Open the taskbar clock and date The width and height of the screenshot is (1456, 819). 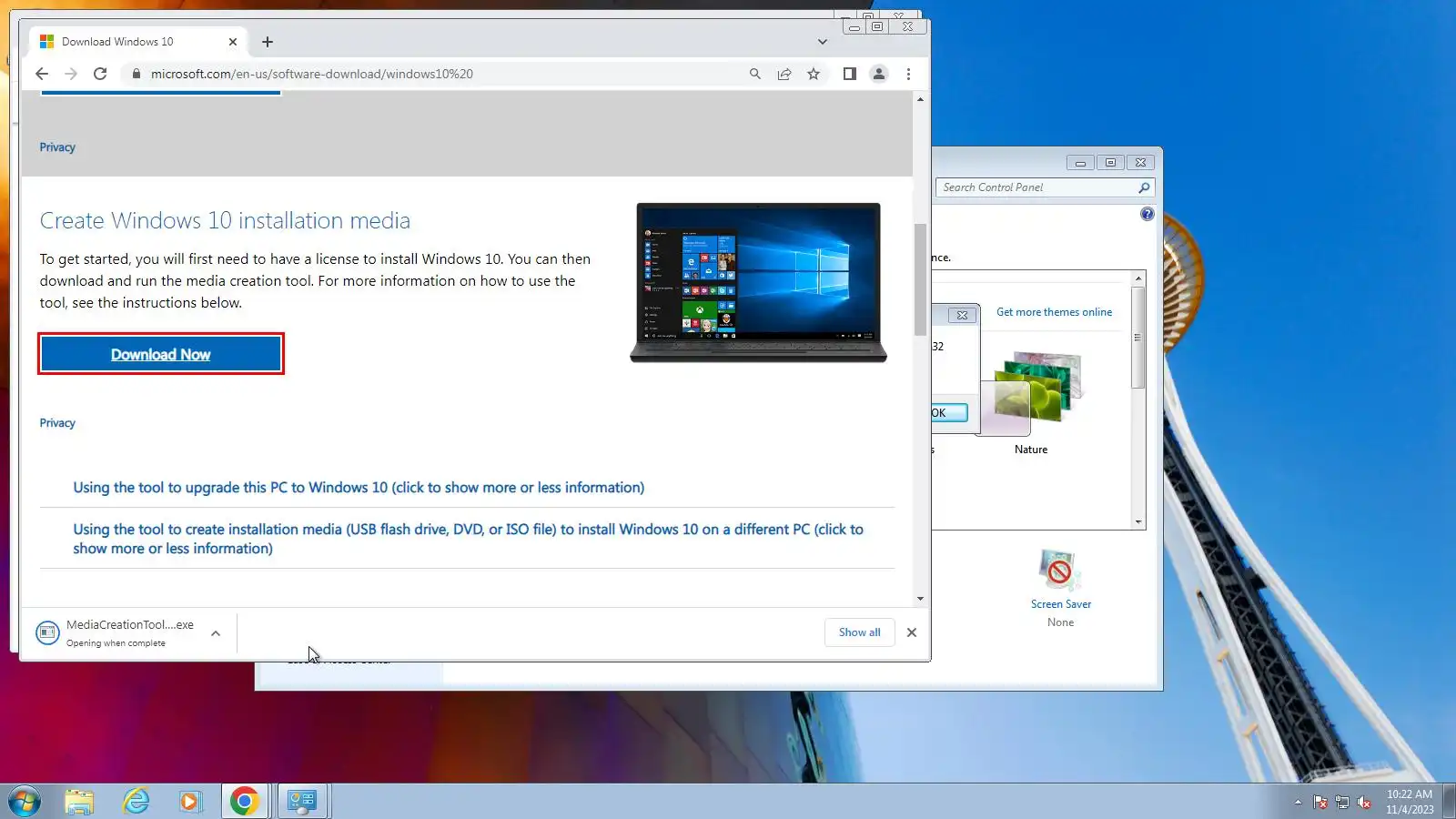(x=1410, y=802)
